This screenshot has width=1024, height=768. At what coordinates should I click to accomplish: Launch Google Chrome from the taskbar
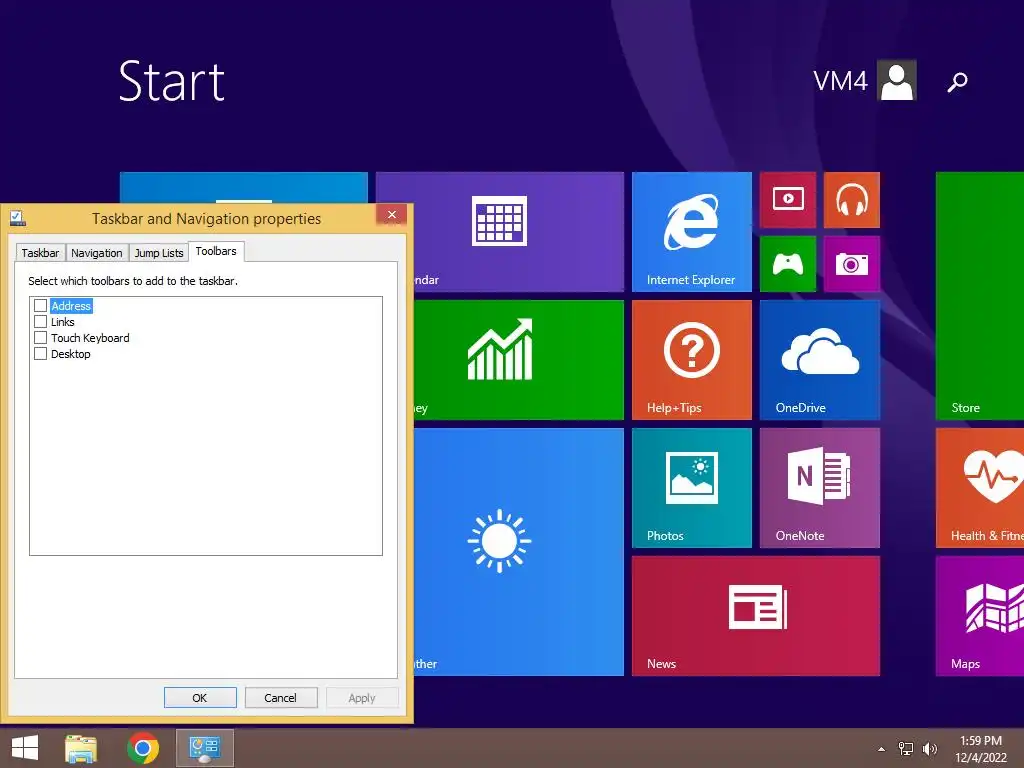143,748
